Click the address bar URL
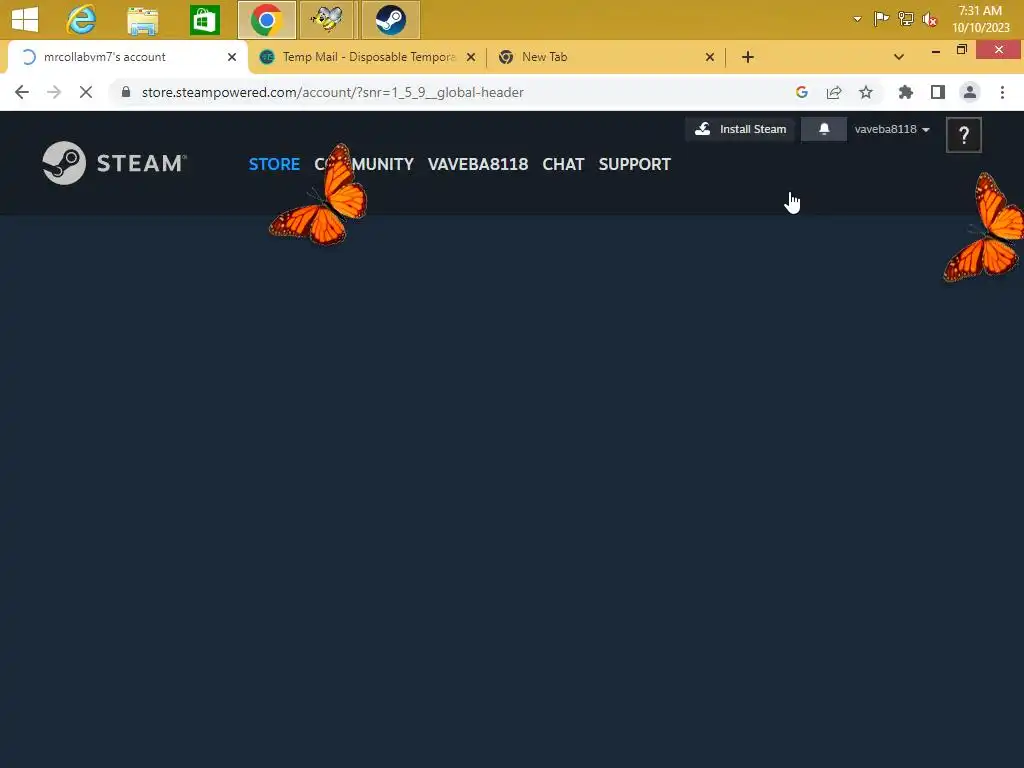1024x768 pixels. [x=332, y=93]
